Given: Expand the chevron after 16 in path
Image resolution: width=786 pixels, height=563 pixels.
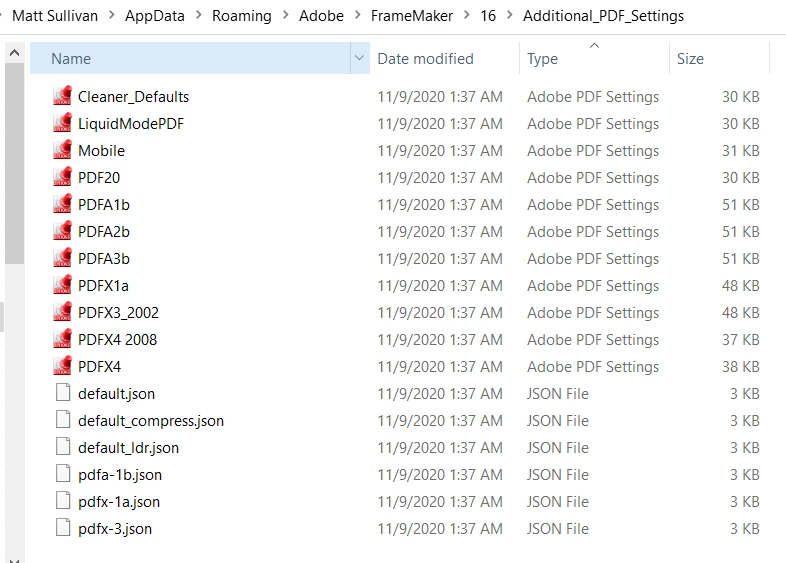Looking at the screenshot, I should [510, 16].
